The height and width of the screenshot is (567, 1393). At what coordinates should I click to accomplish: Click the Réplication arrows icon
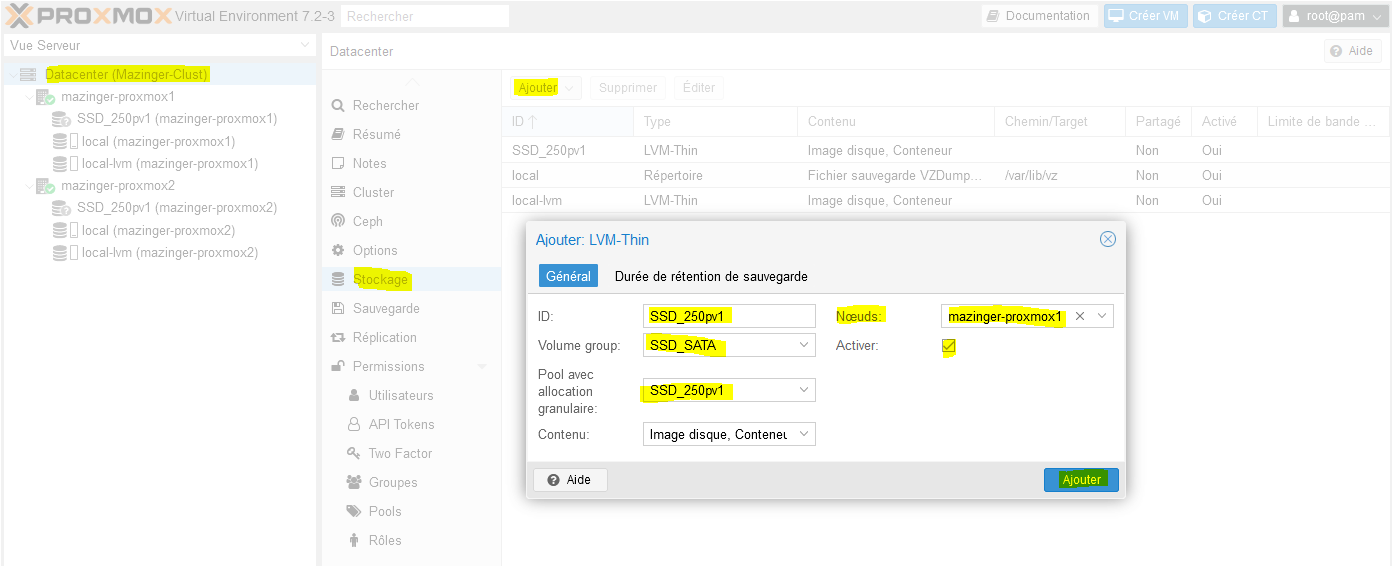(338, 337)
